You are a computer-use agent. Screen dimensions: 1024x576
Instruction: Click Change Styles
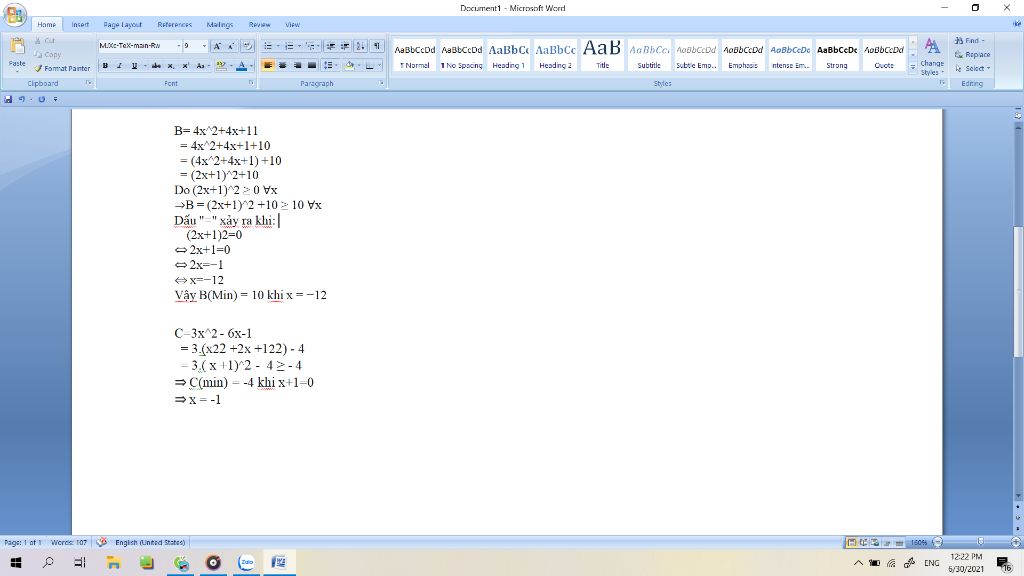932,56
